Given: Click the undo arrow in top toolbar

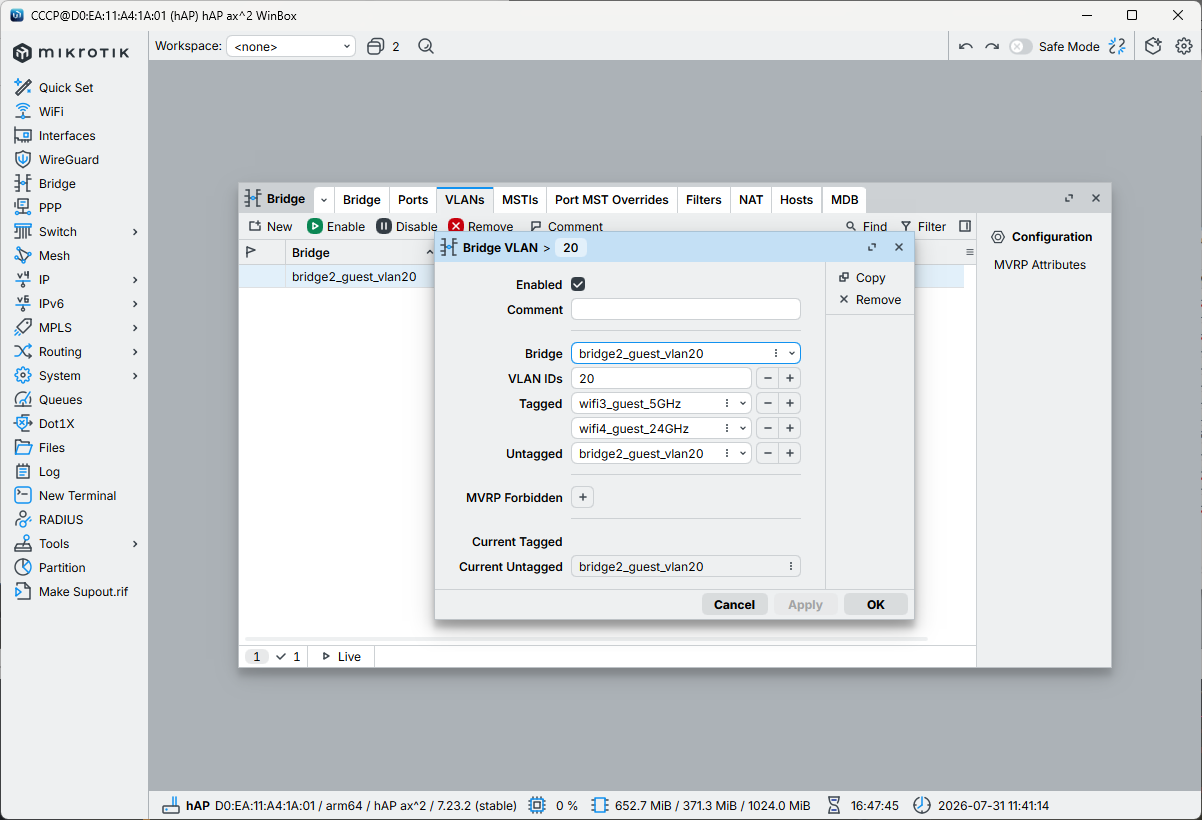Looking at the screenshot, I should [965, 46].
